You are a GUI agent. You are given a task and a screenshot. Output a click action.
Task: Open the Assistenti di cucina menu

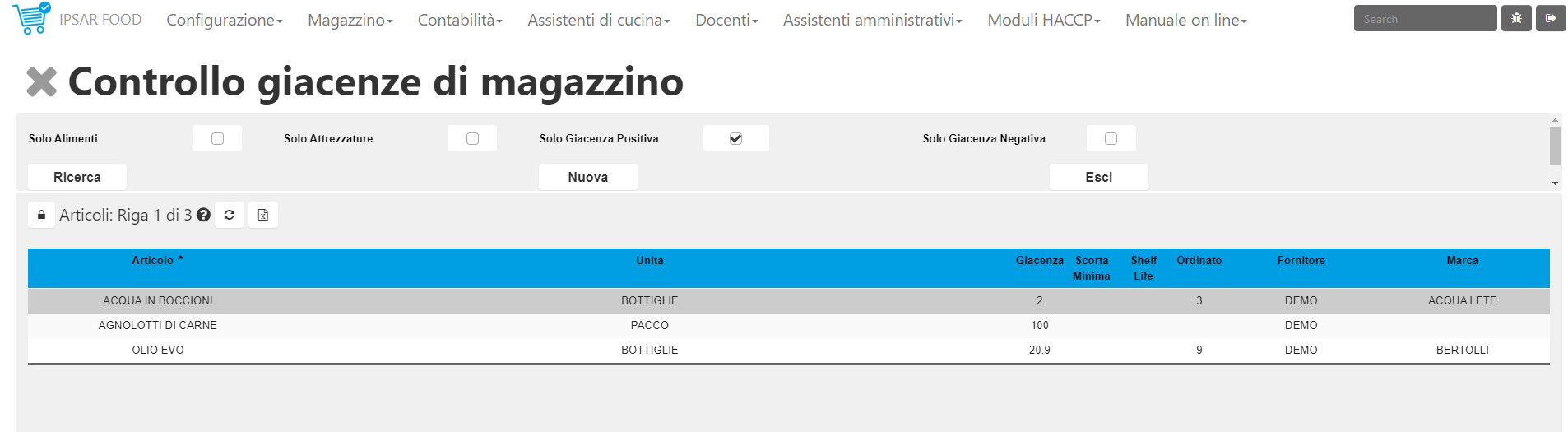[598, 20]
